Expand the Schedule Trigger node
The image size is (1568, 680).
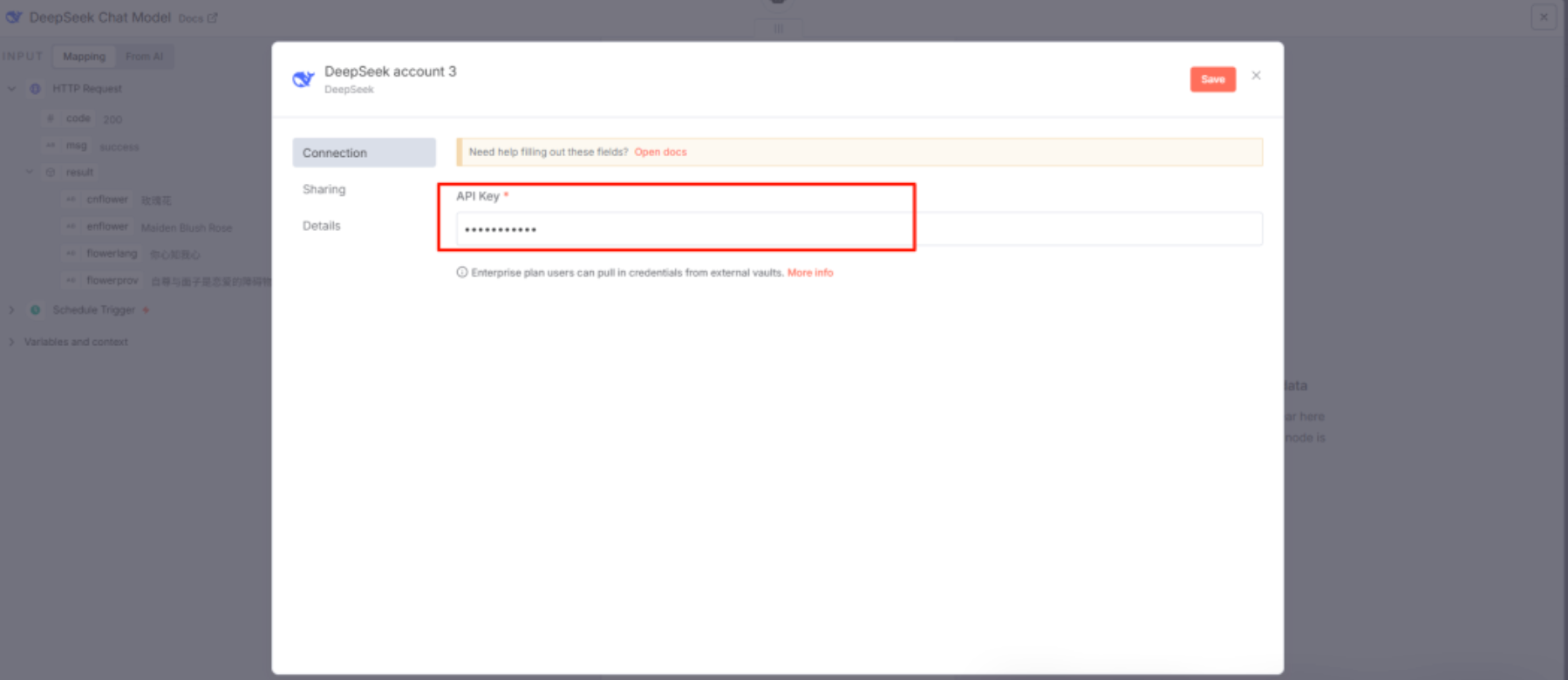pyautogui.click(x=11, y=309)
